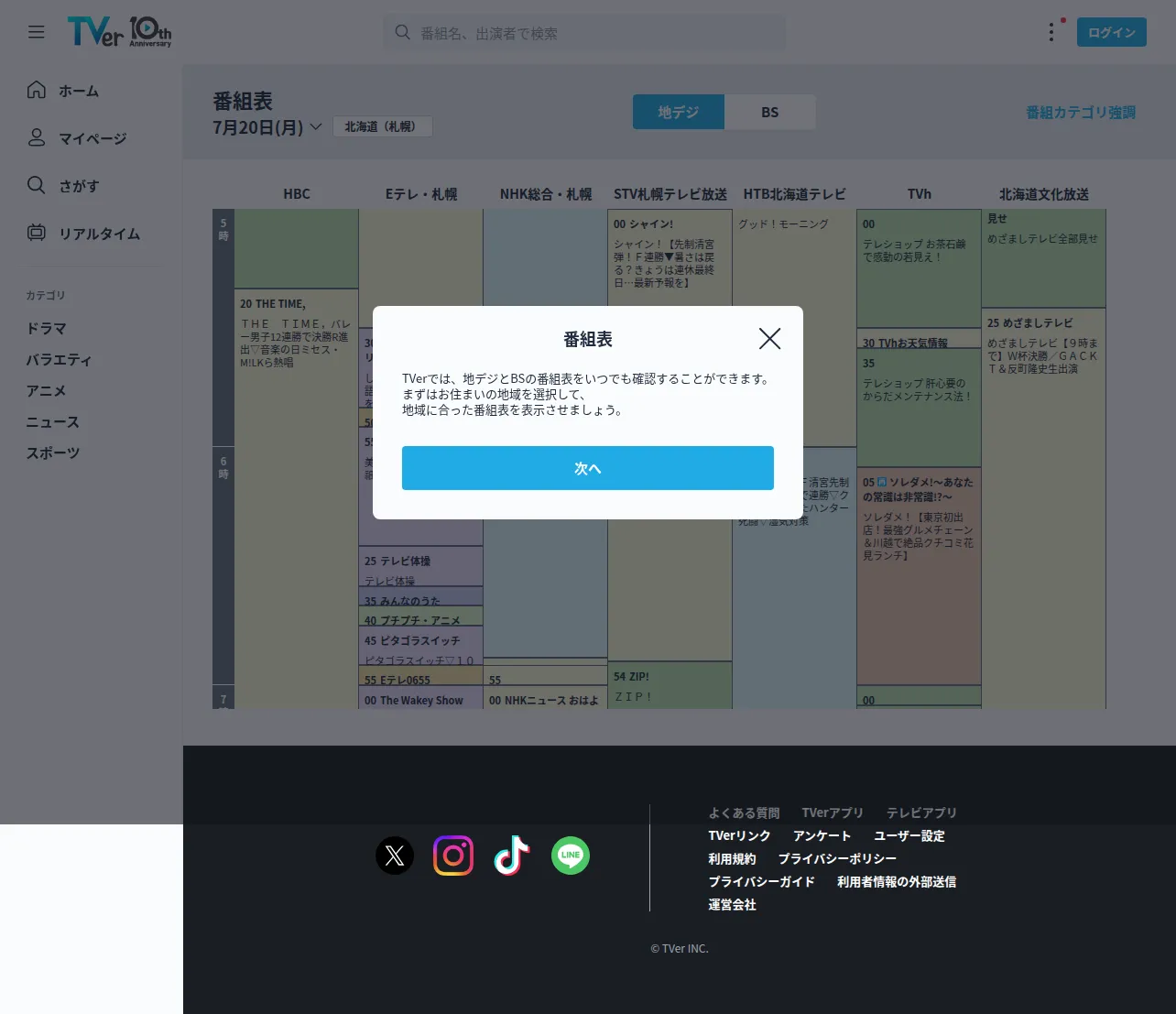This screenshot has width=1176, height=1014.
Task: Click the Realtime TV icon in the sidebar
Action: (x=37, y=233)
